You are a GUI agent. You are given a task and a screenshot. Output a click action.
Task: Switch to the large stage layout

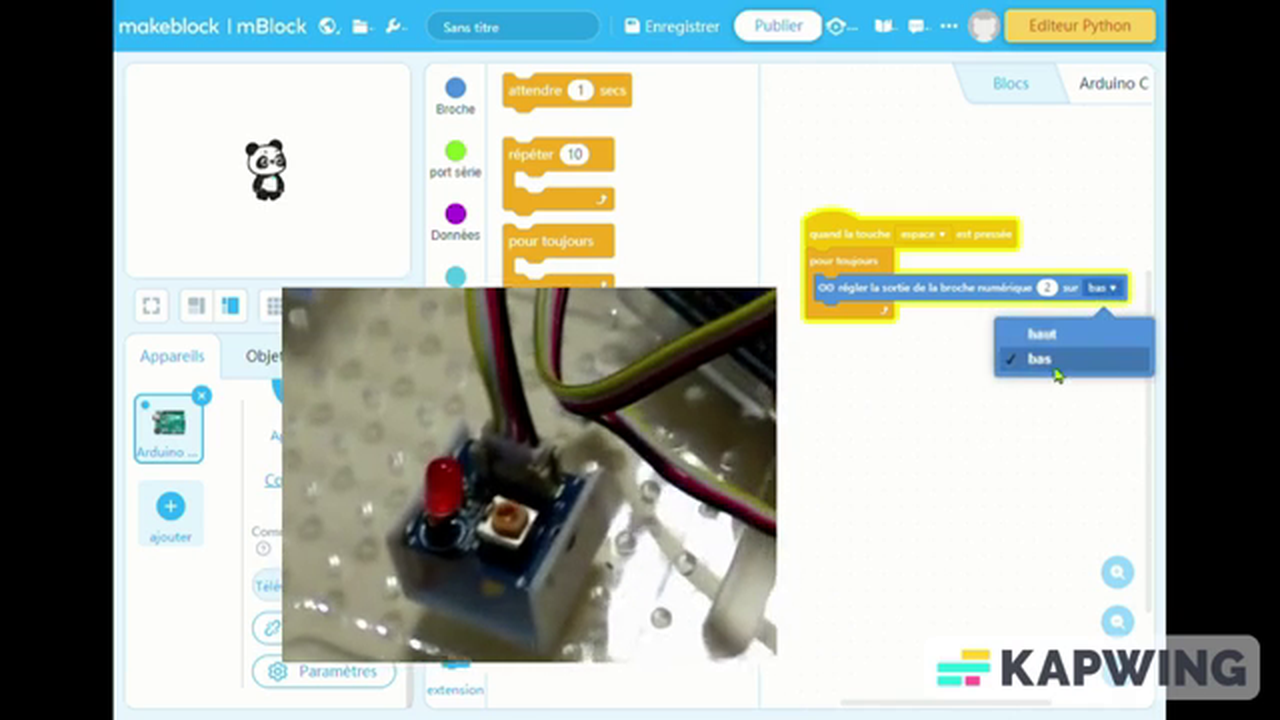tap(230, 306)
